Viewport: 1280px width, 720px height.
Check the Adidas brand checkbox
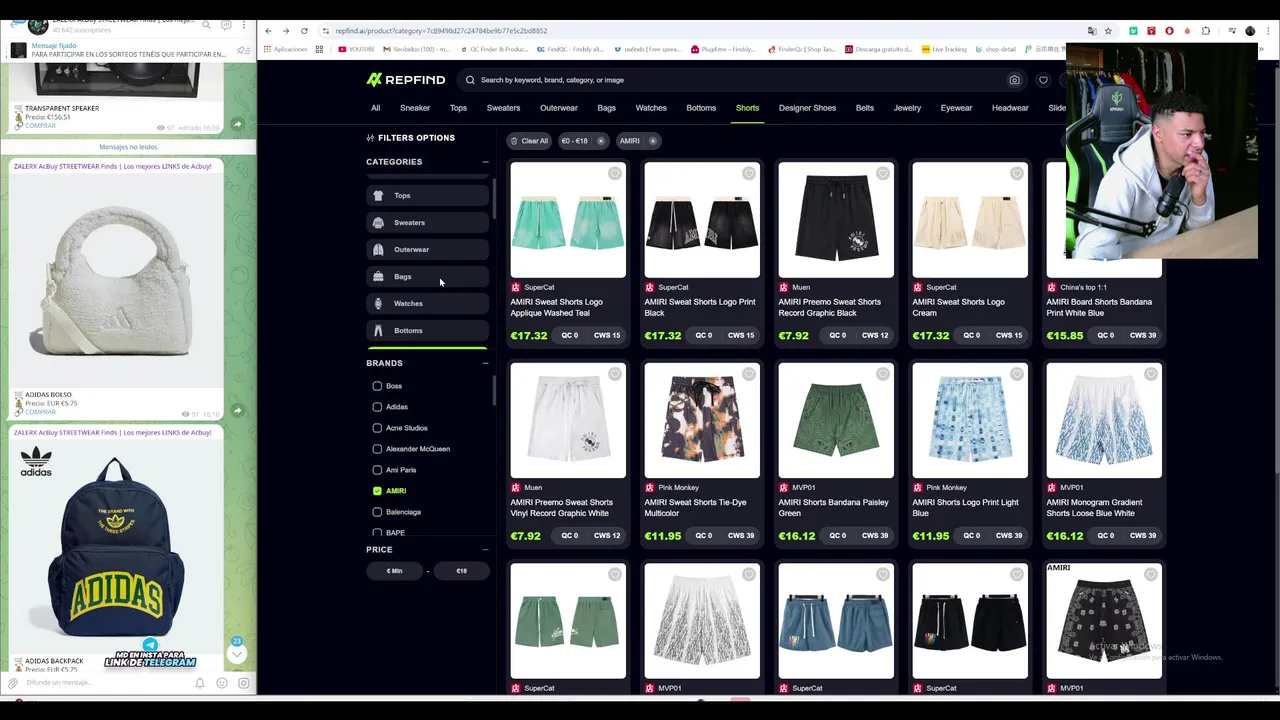click(x=377, y=407)
